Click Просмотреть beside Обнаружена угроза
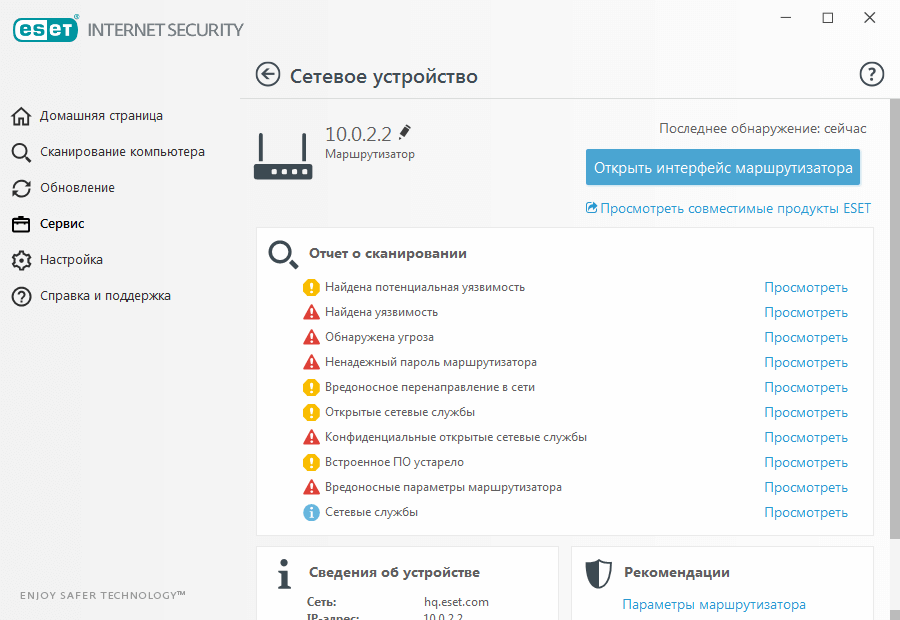Image resolution: width=900 pixels, height=620 pixels. [x=806, y=337]
